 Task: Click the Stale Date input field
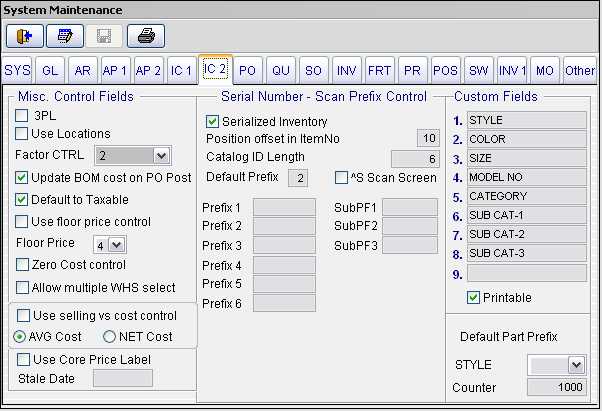point(123,378)
